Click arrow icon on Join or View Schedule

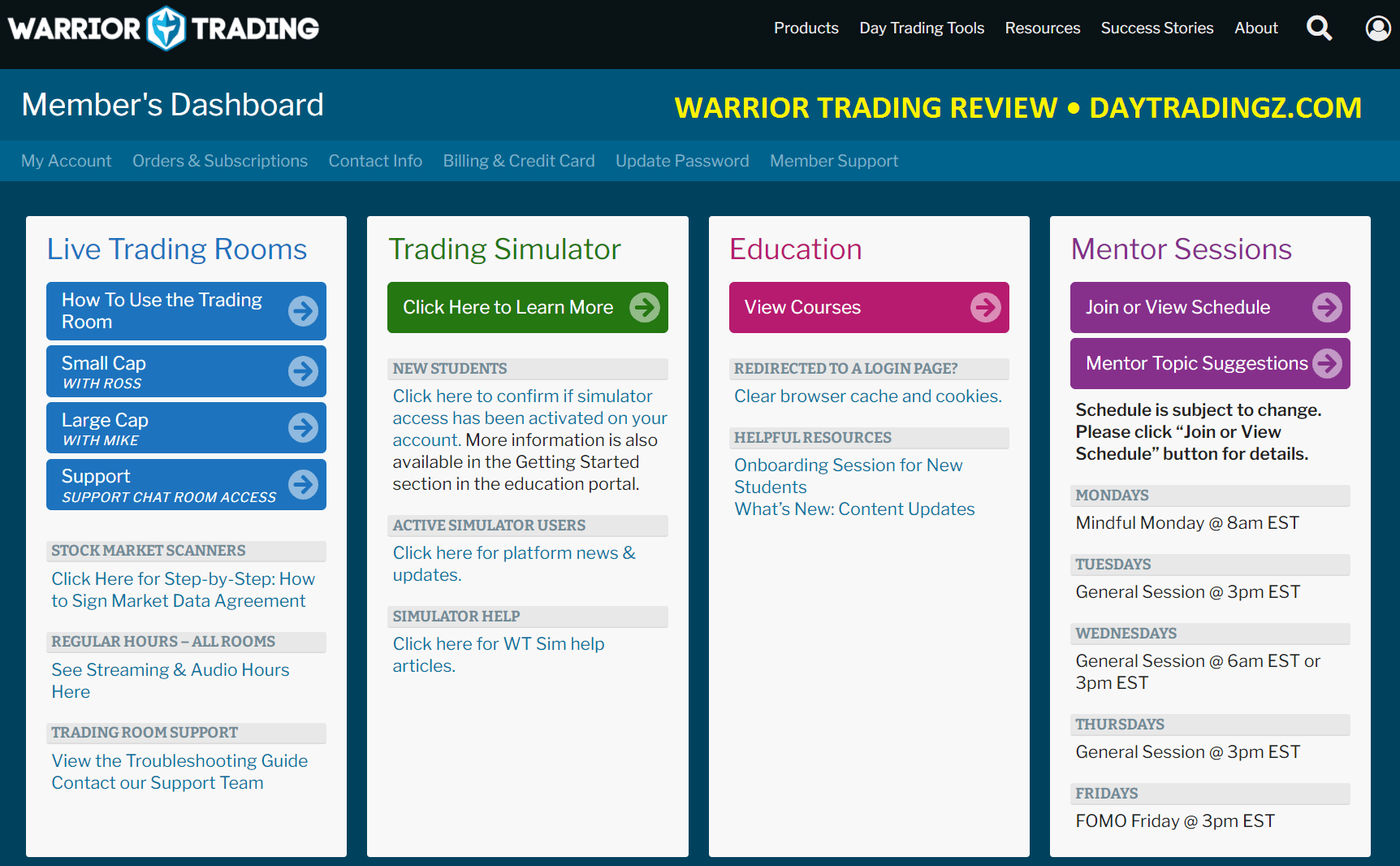click(x=1328, y=307)
